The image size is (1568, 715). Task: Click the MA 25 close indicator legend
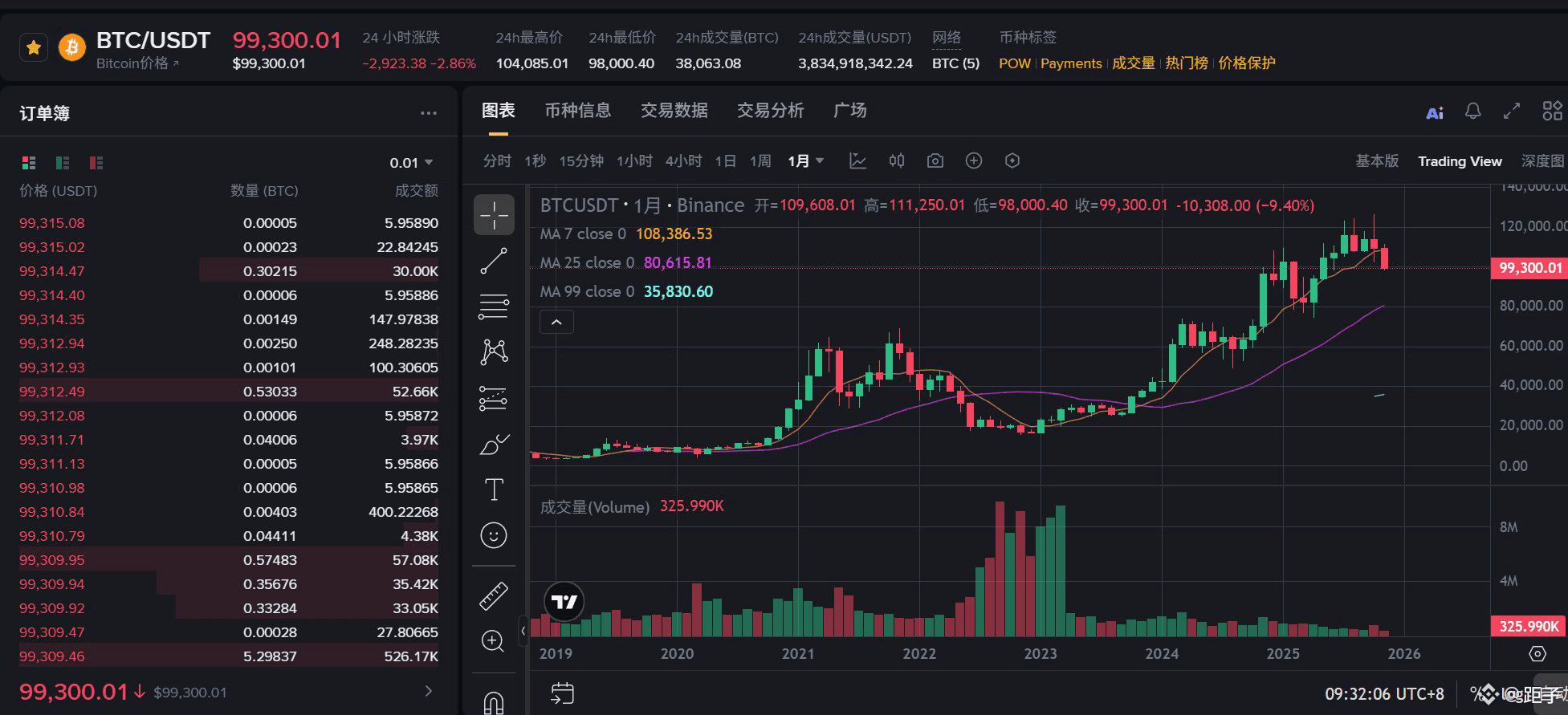click(x=626, y=263)
